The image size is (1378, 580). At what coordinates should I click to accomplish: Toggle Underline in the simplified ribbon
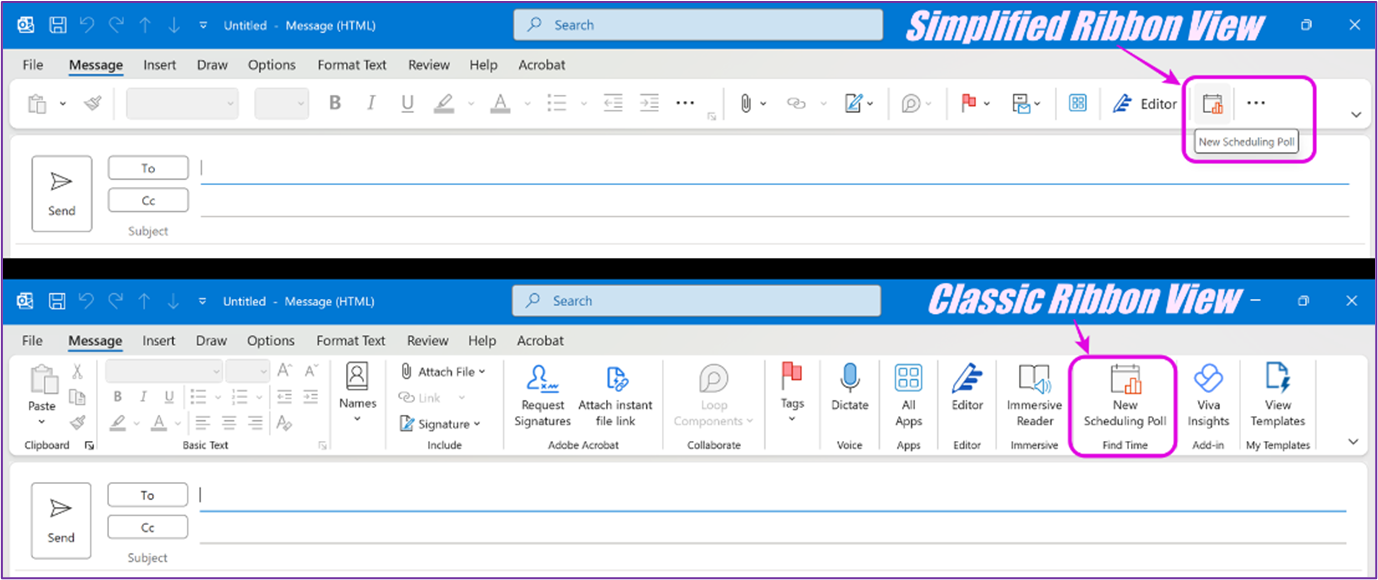[407, 103]
